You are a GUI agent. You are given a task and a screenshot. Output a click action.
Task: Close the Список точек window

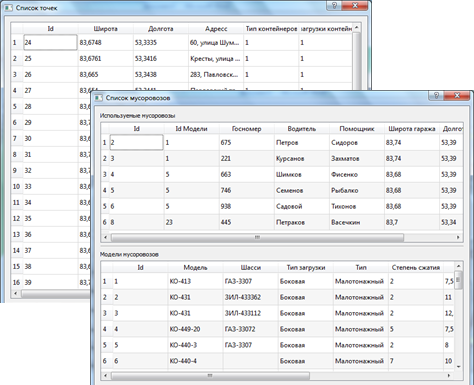(355, 6)
